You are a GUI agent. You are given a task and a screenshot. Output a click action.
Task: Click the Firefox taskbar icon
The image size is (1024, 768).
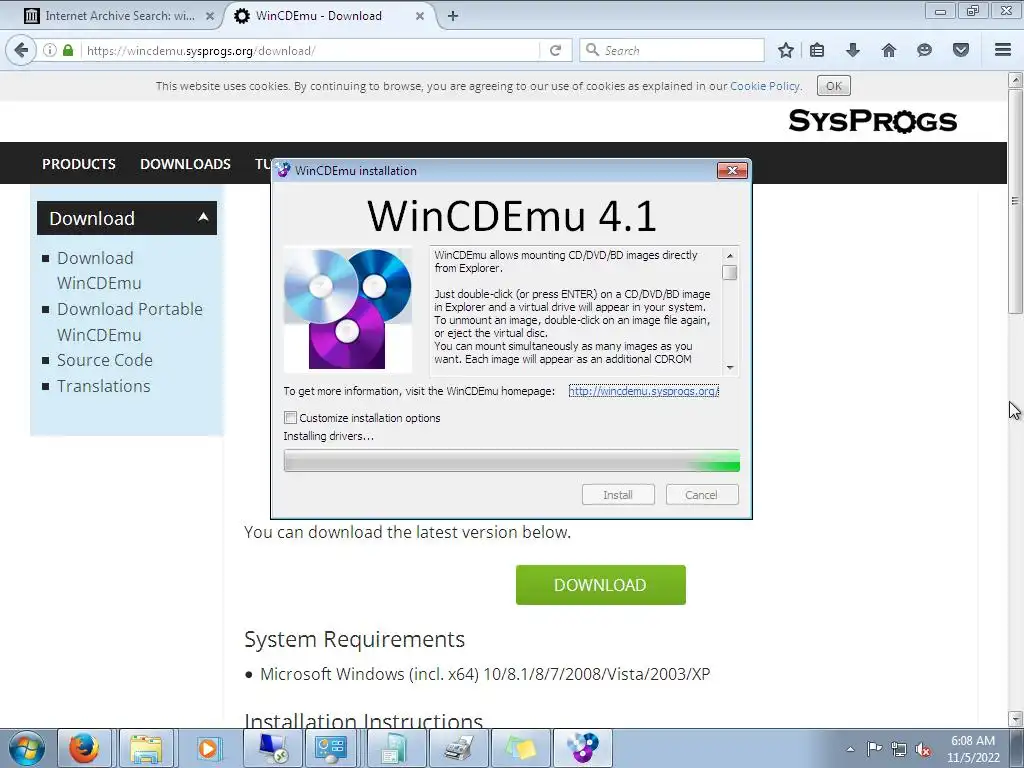point(84,748)
